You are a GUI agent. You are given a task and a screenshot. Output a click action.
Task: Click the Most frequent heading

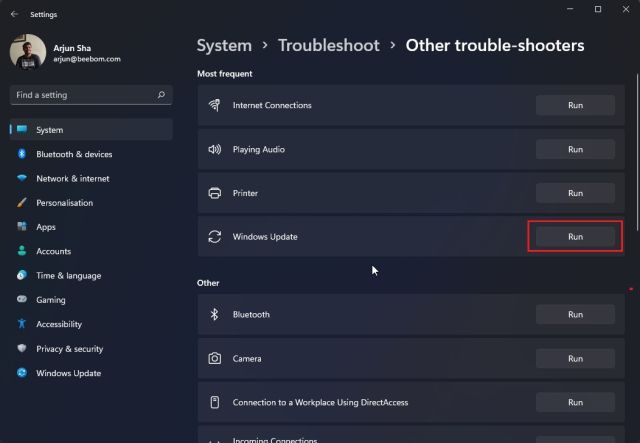(x=224, y=74)
